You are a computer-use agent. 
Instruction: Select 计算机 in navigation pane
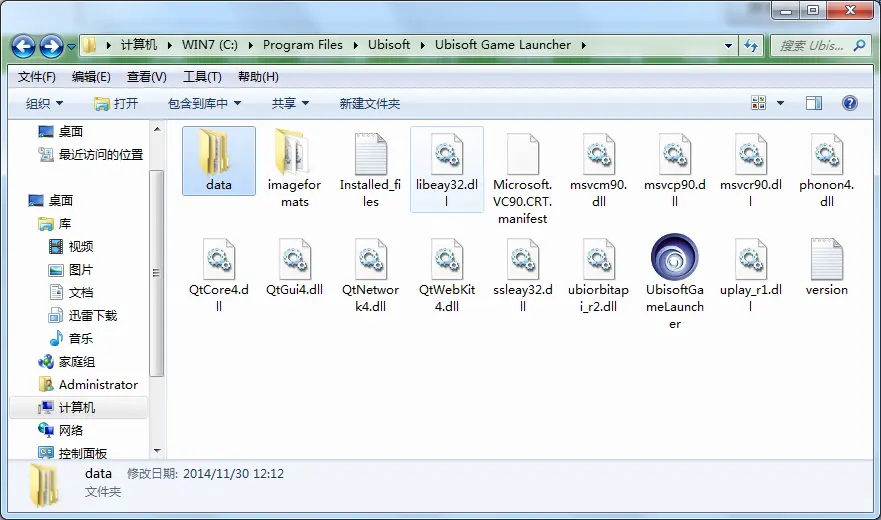(x=79, y=408)
